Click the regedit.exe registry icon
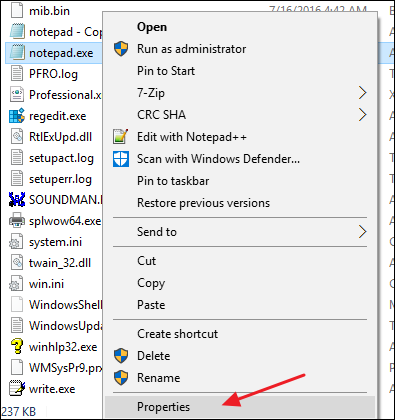The height and width of the screenshot is (420, 395). click(x=17, y=116)
